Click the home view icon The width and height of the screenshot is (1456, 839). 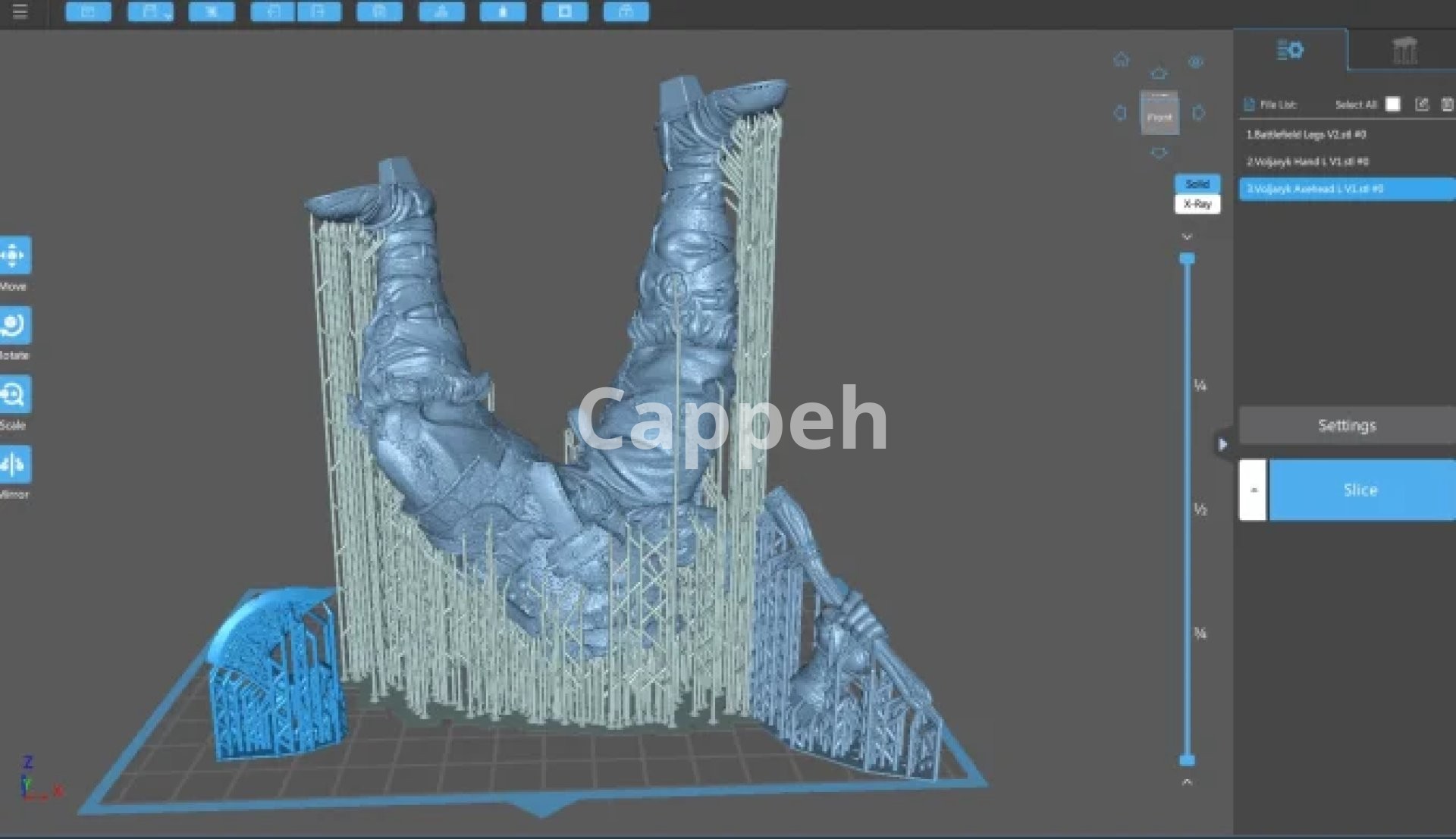tap(1121, 60)
